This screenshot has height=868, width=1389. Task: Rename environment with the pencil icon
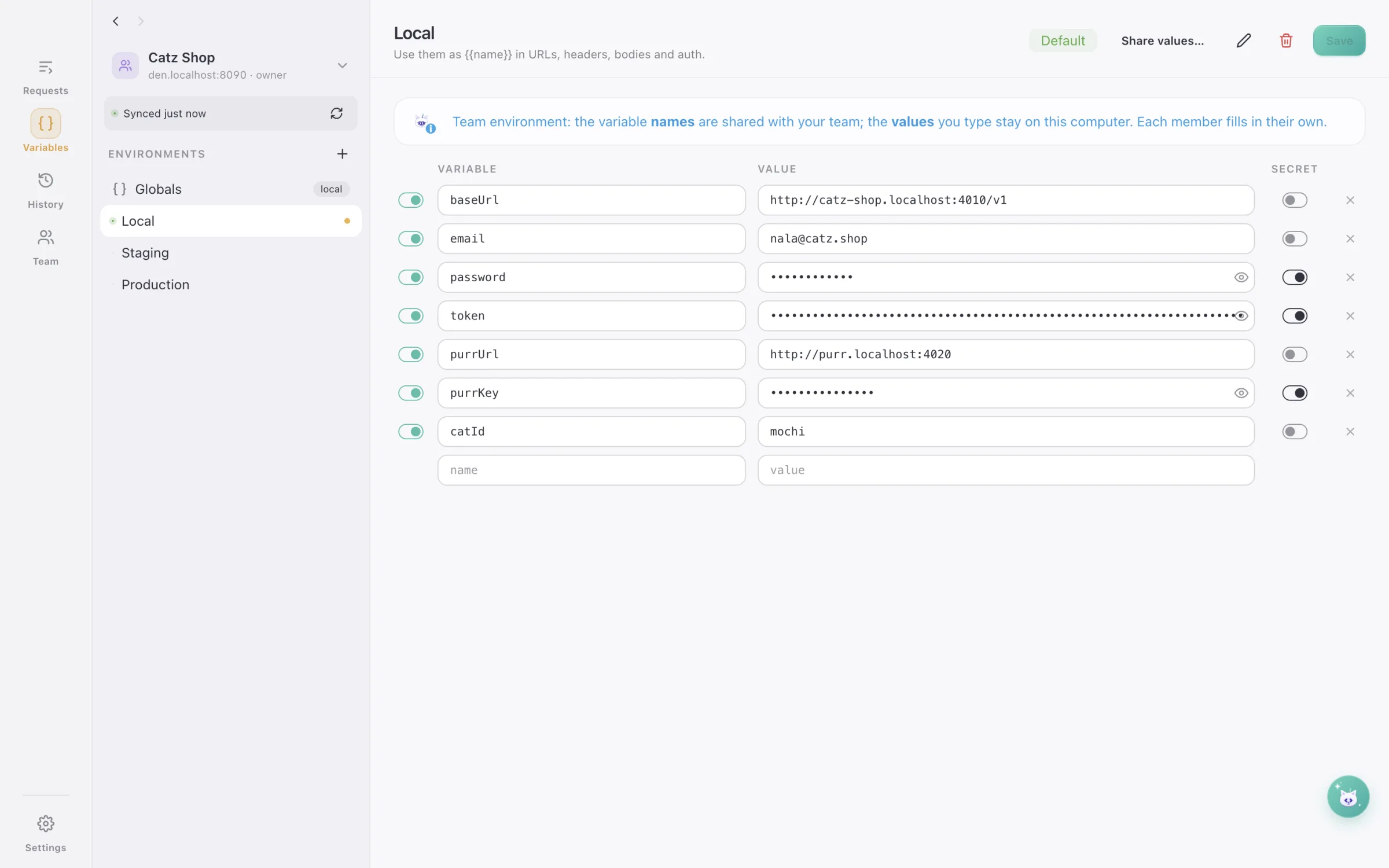(1243, 41)
